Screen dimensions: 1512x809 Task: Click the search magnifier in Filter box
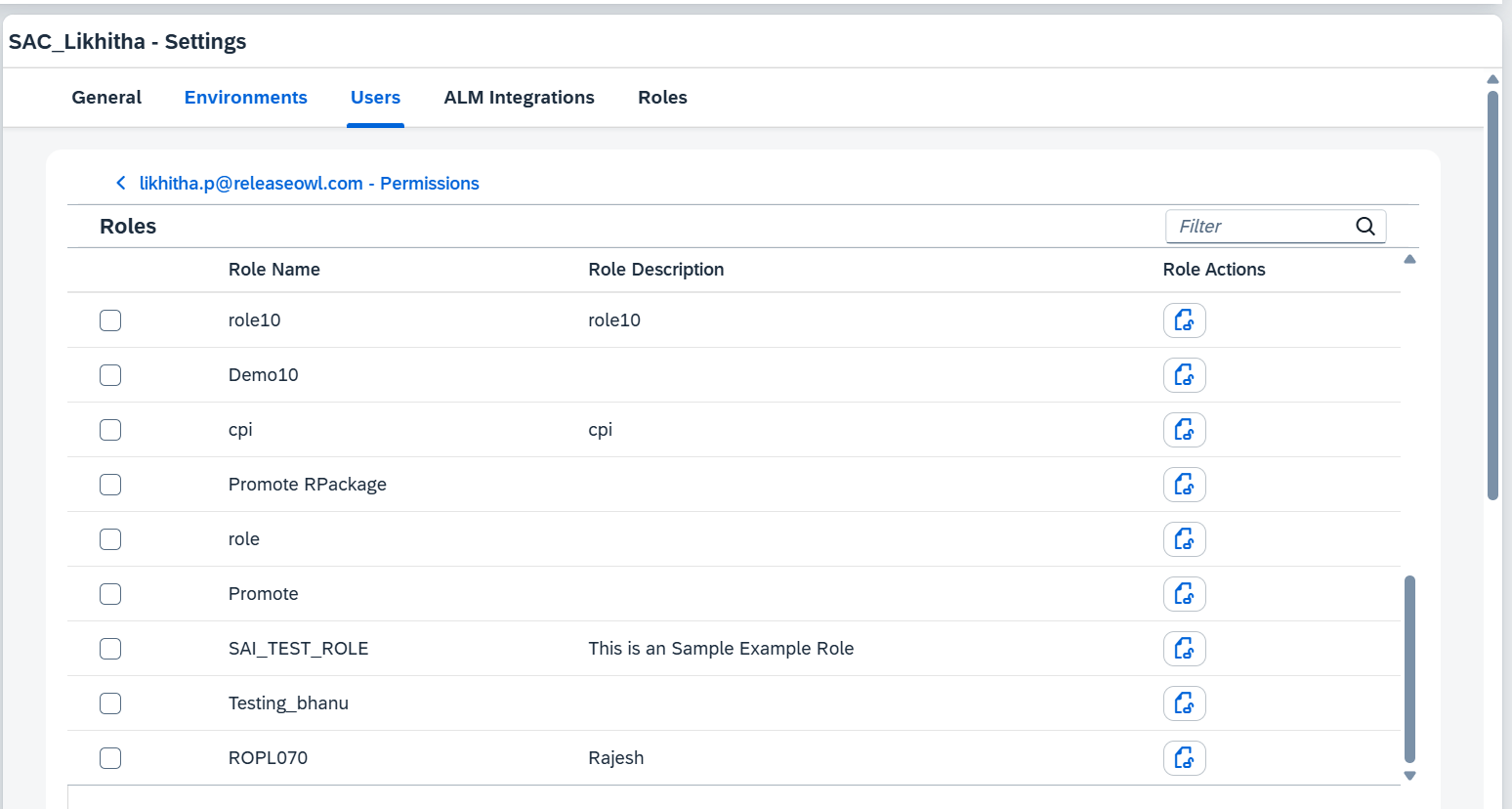pos(1365,227)
